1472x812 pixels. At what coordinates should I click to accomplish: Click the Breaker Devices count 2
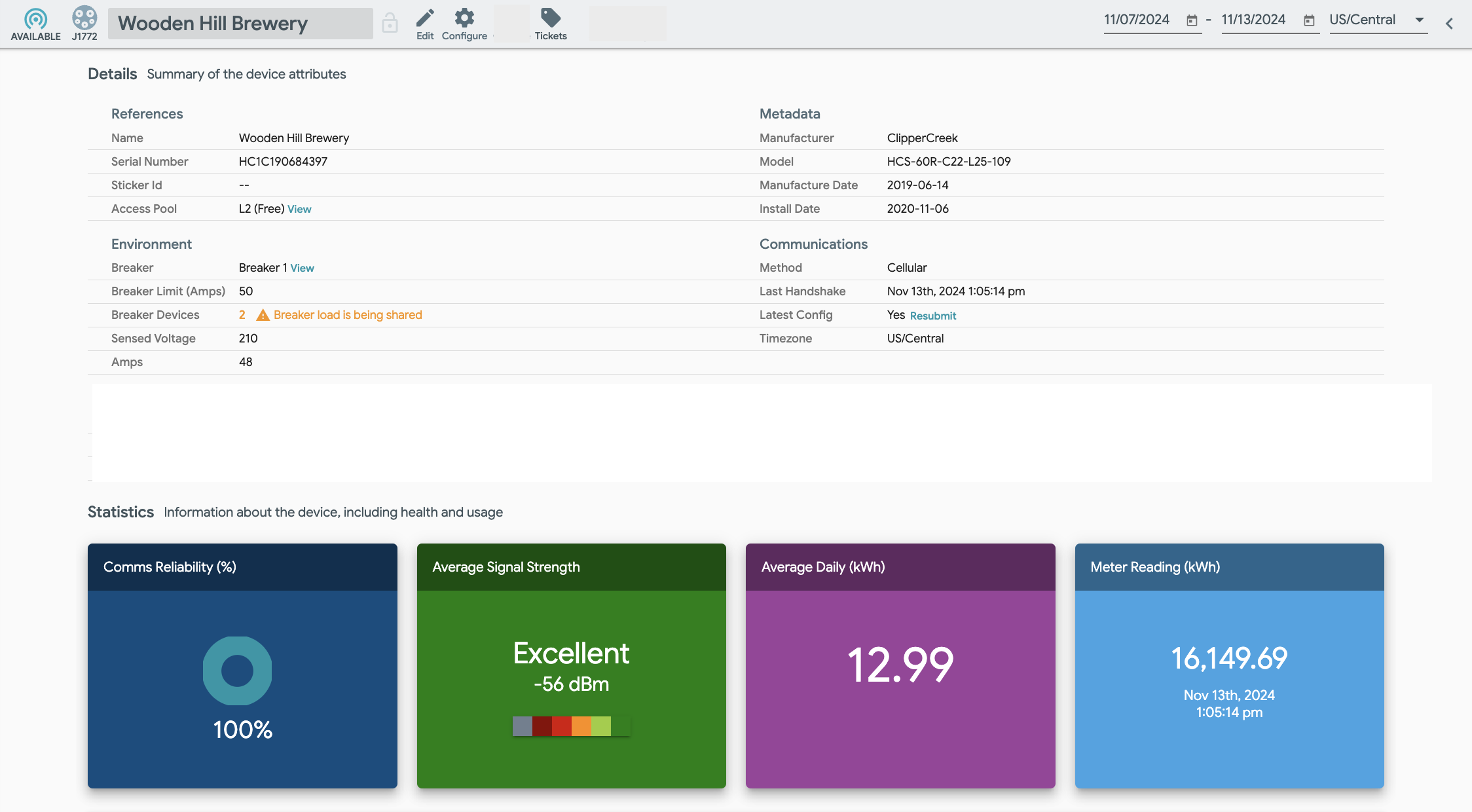point(242,315)
